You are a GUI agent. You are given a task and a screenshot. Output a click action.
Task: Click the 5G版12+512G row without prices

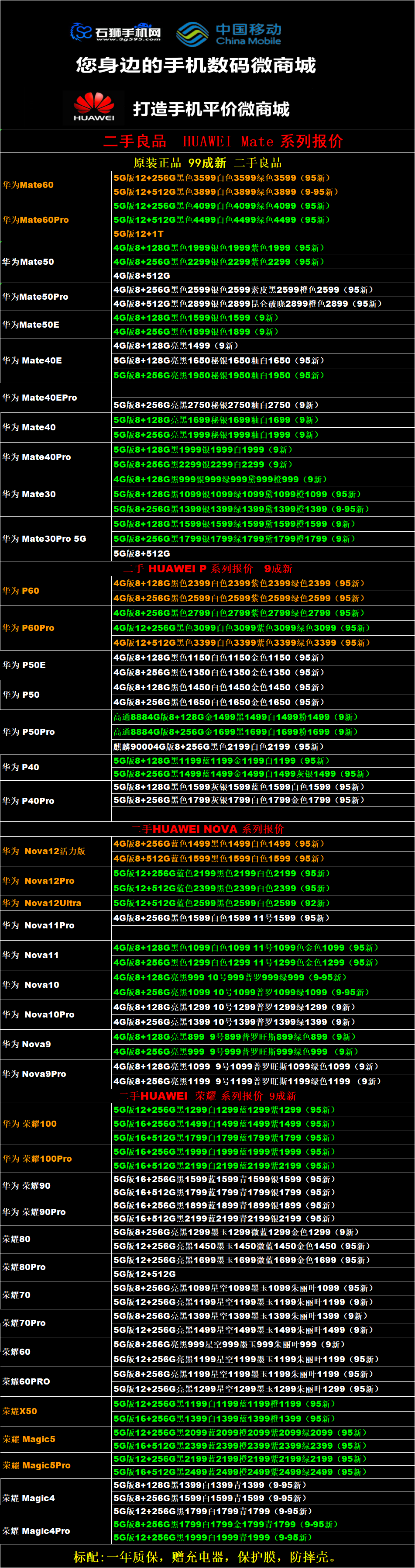(x=263, y=1274)
